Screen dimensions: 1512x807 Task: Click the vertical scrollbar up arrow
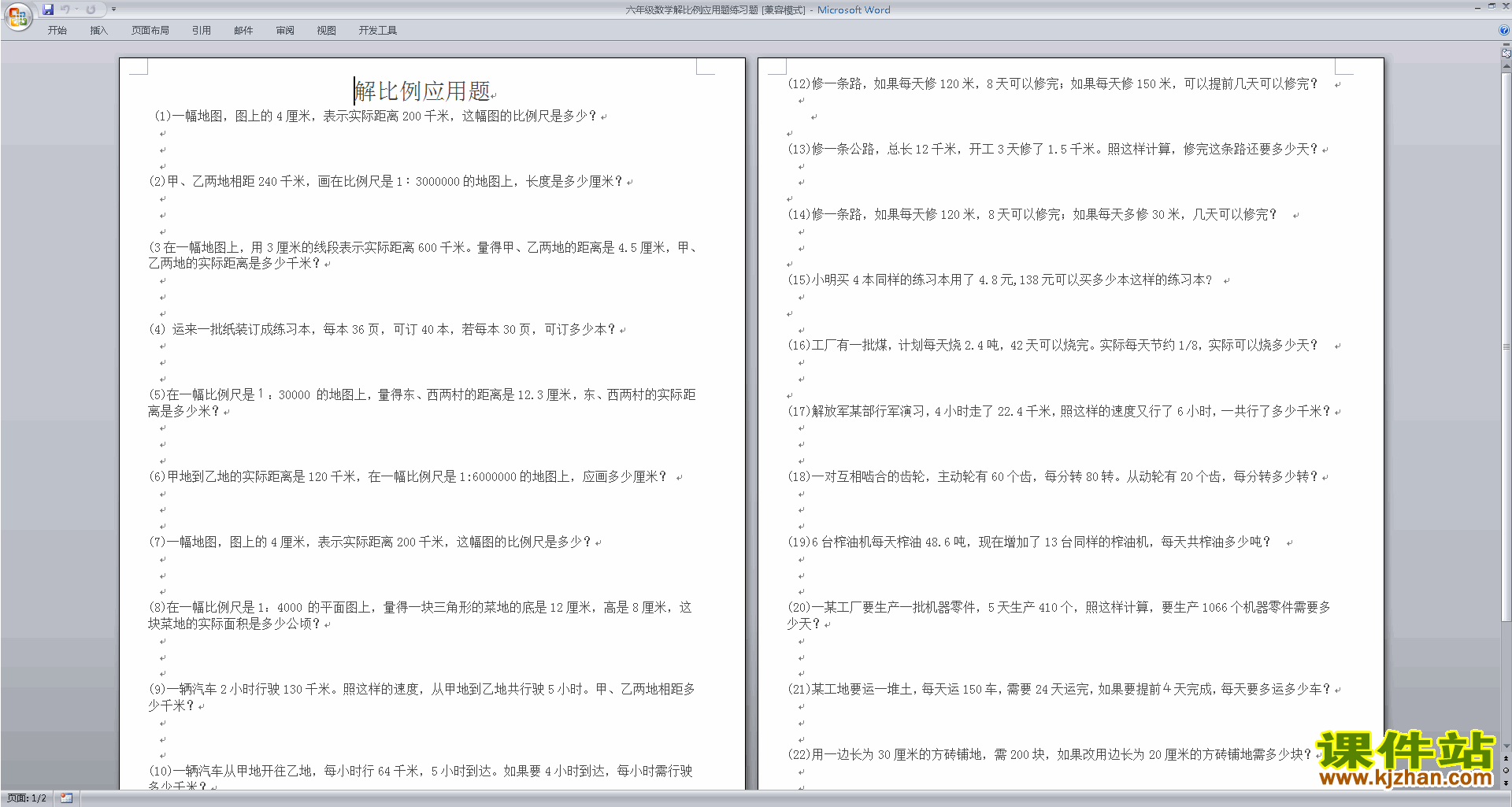point(1506,66)
